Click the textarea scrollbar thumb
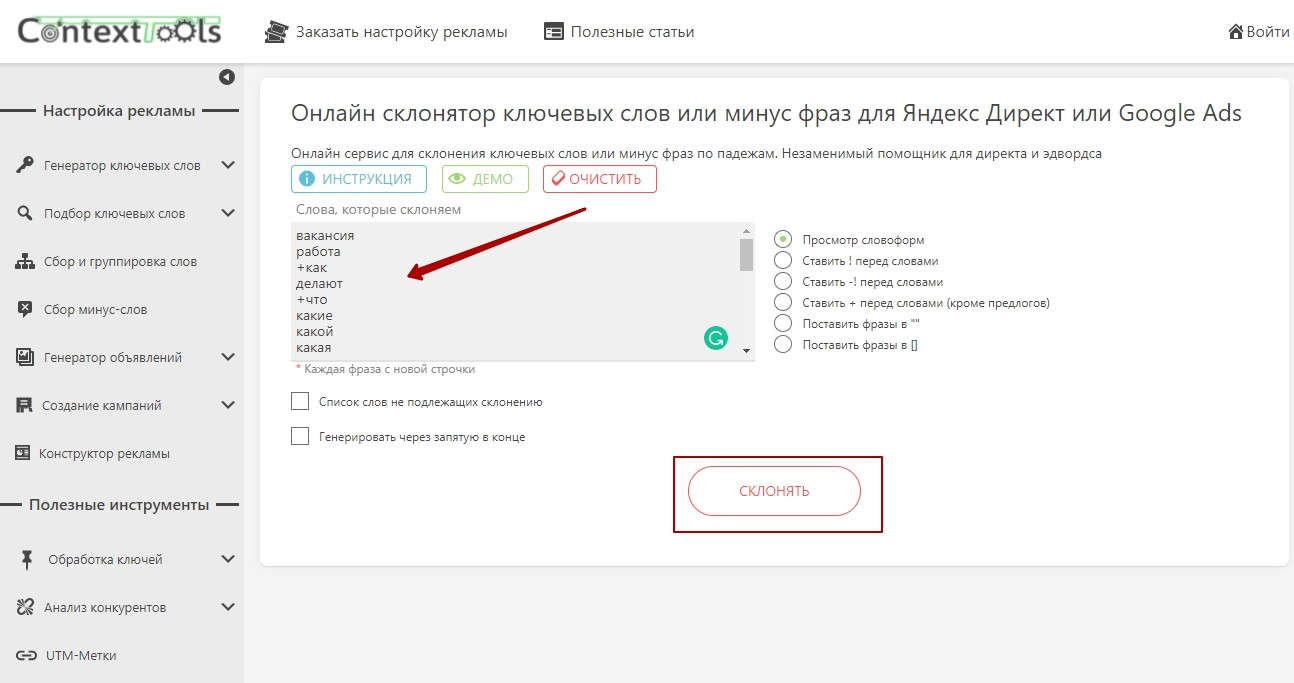The height and width of the screenshot is (683, 1294). pyautogui.click(x=746, y=255)
